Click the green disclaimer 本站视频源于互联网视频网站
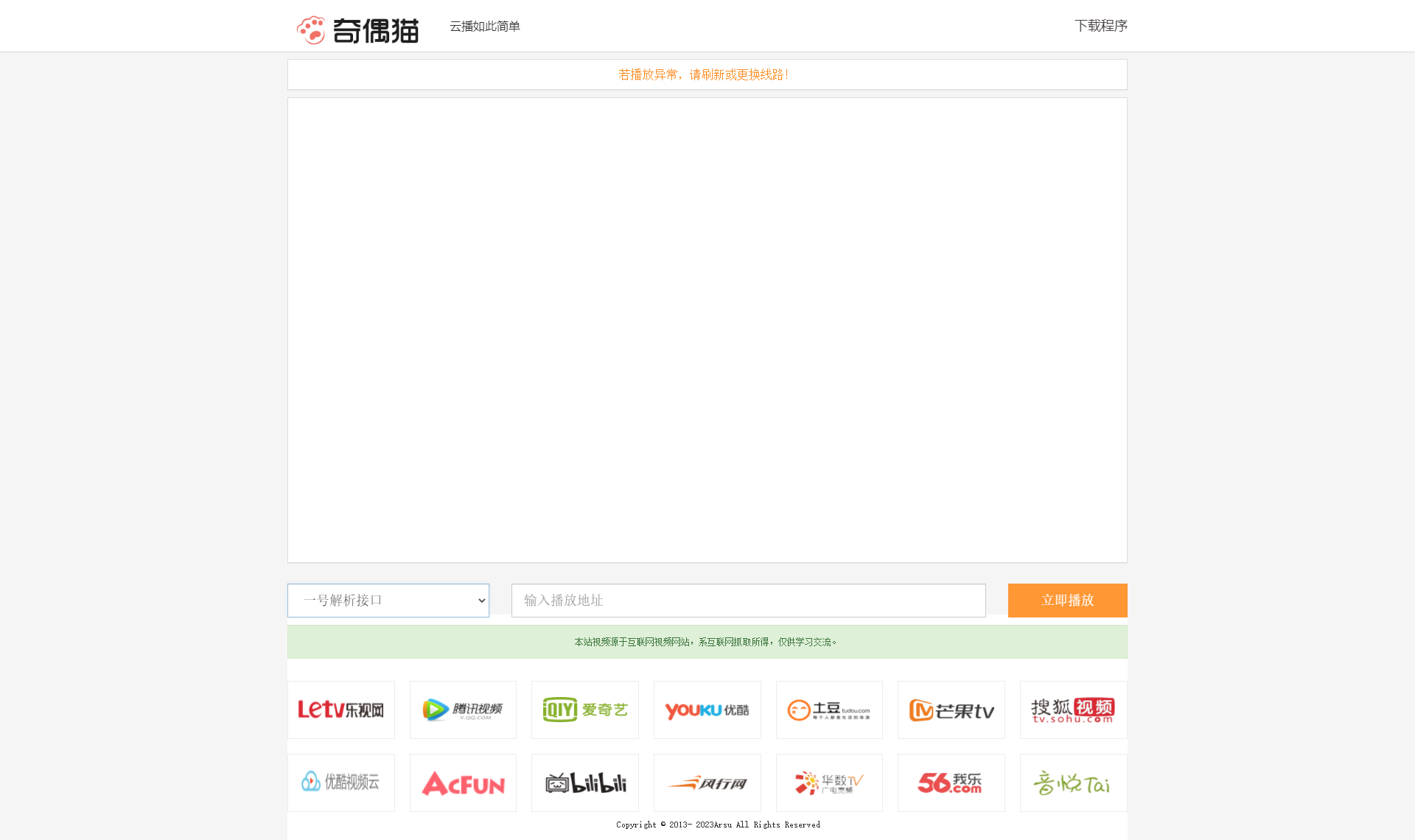 click(706, 642)
